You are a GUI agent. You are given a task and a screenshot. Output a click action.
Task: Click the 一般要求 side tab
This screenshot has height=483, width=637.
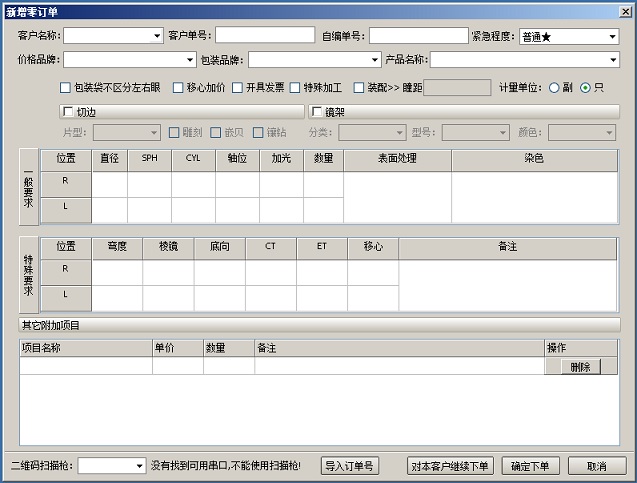[x=28, y=187]
